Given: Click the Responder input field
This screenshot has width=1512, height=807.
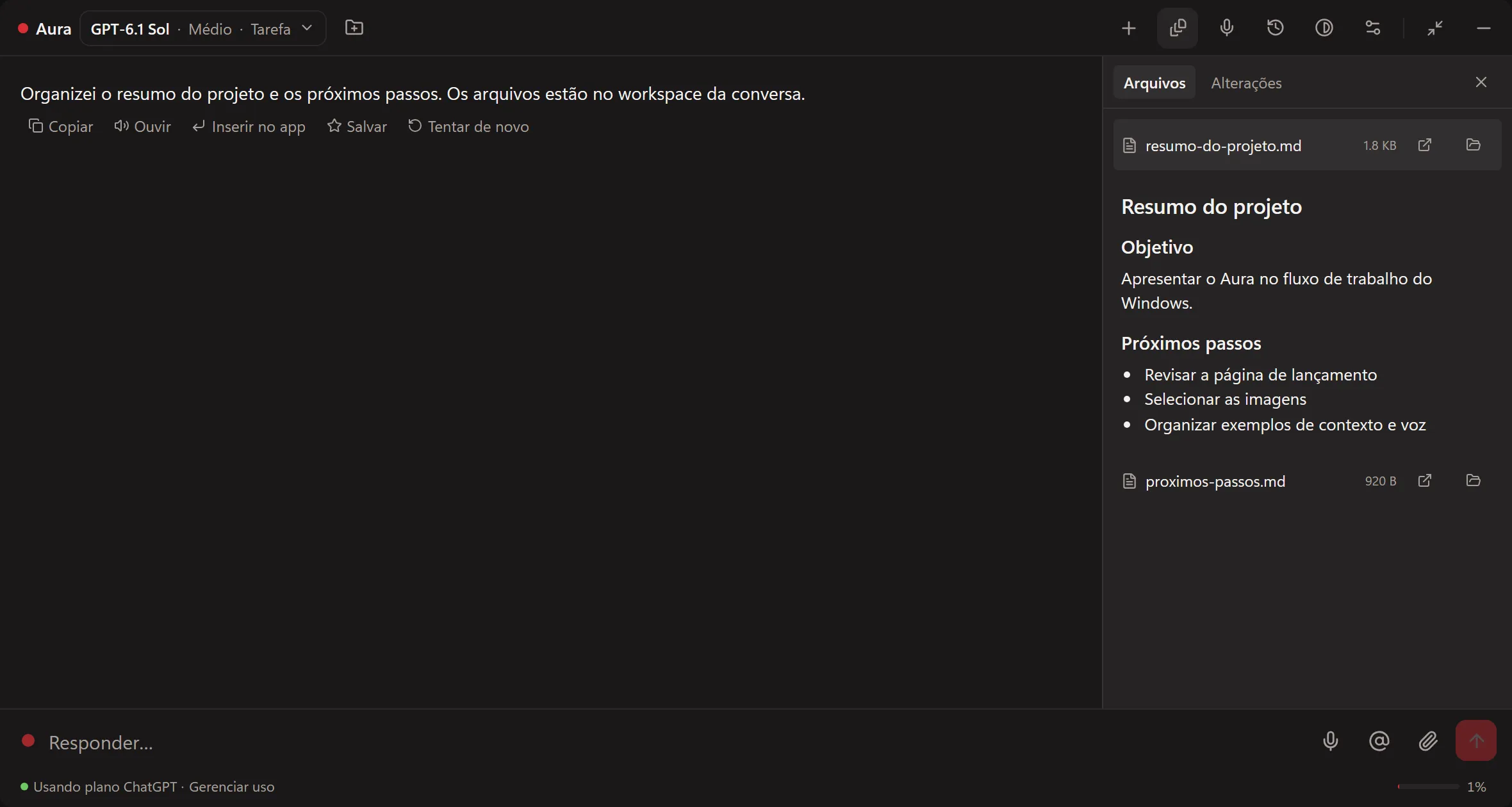Looking at the screenshot, I should 673,742.
